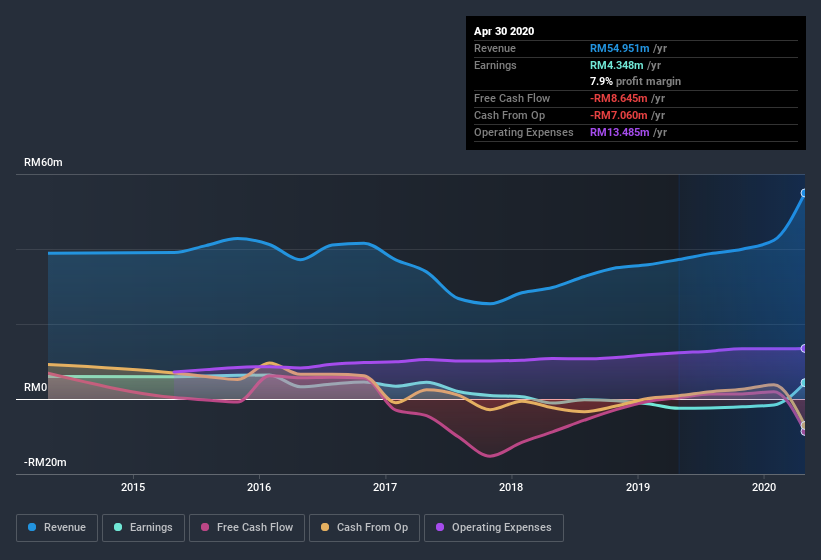The image size is (821, 560).
Task: Click the Revenue endpoint marker on chart
Action: [x=804, y=193]
